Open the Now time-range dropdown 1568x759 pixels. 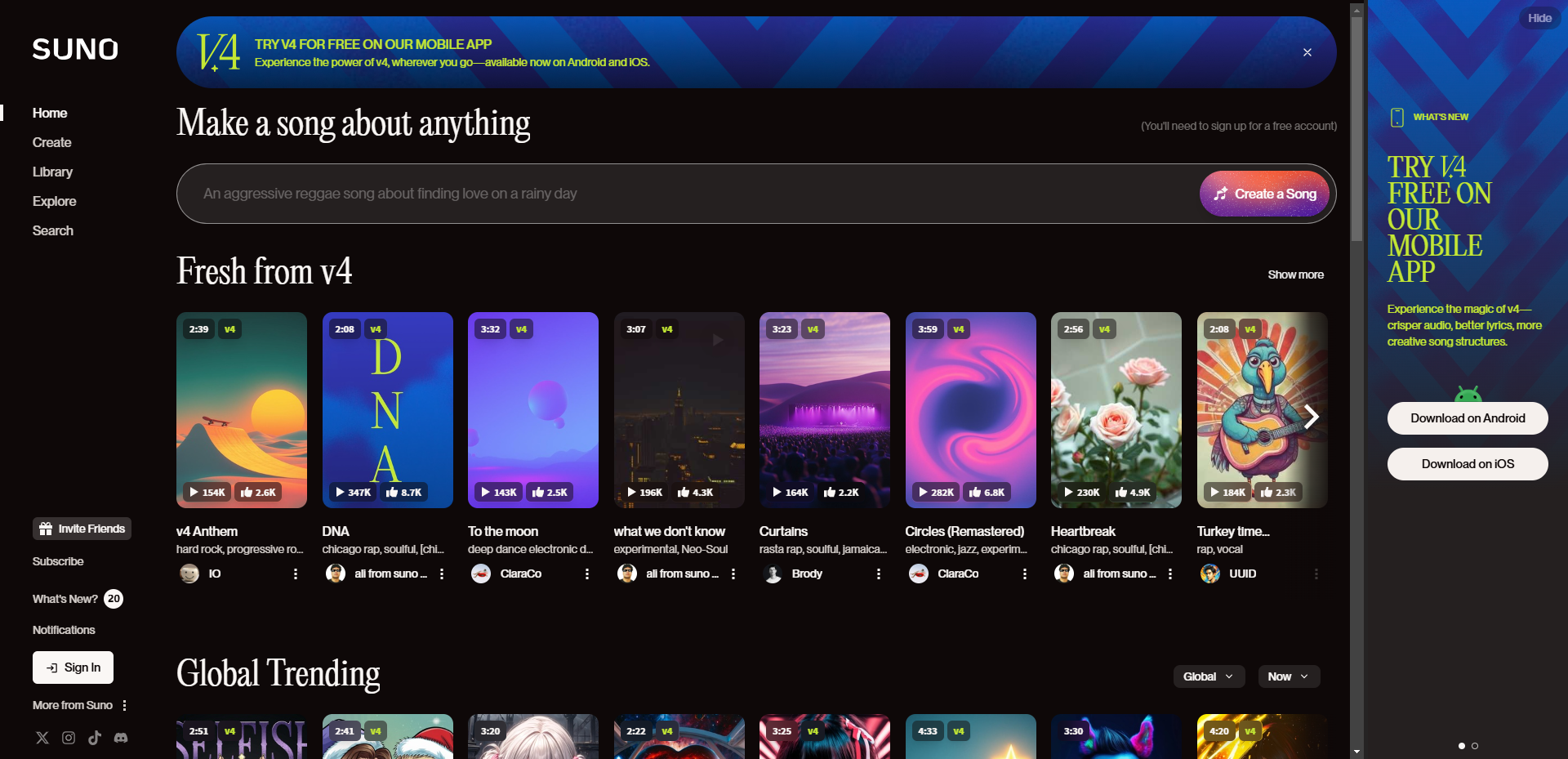coord(1288,676)
